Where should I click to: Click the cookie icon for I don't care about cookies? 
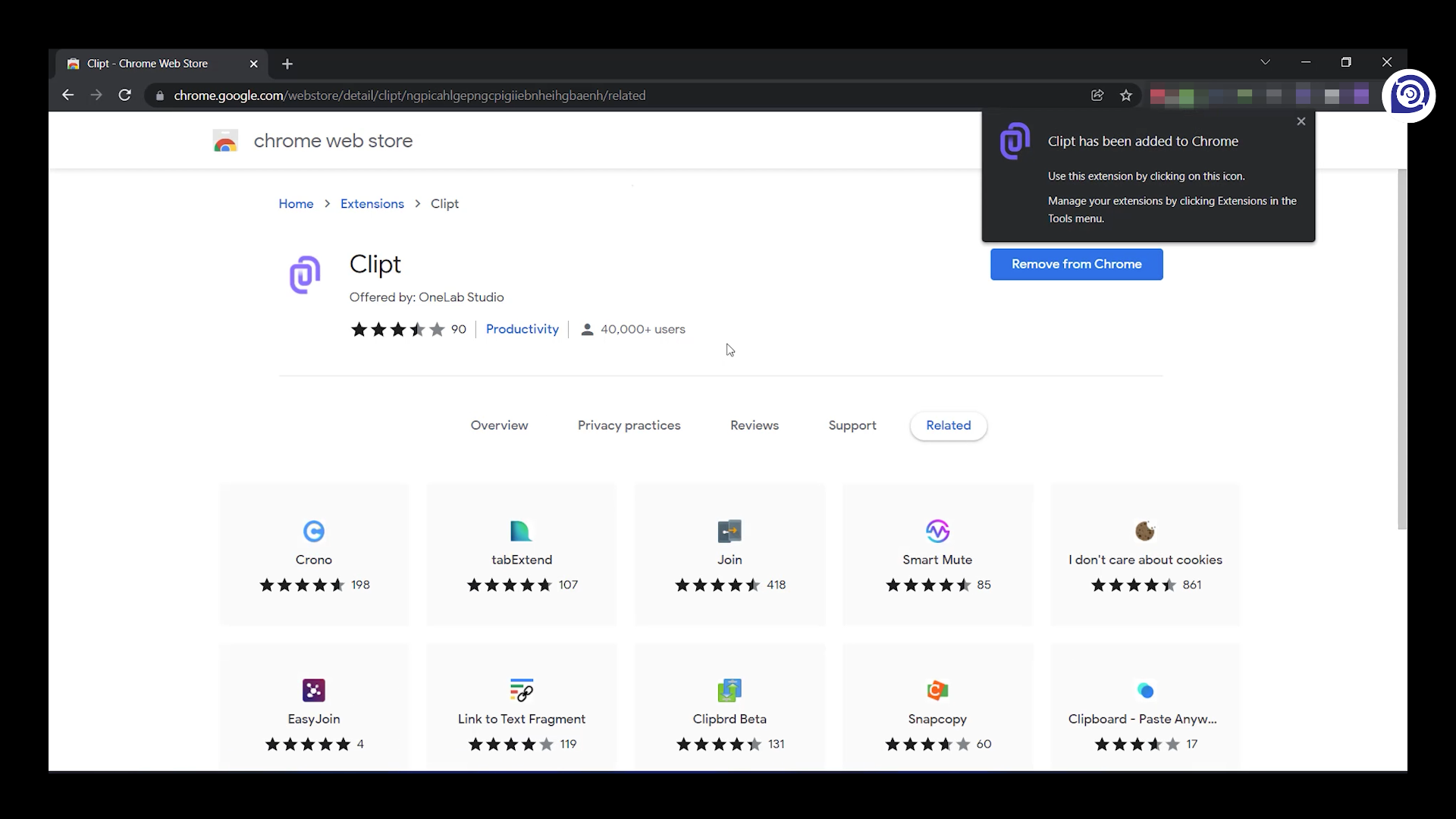click(x=1145, y=531)
